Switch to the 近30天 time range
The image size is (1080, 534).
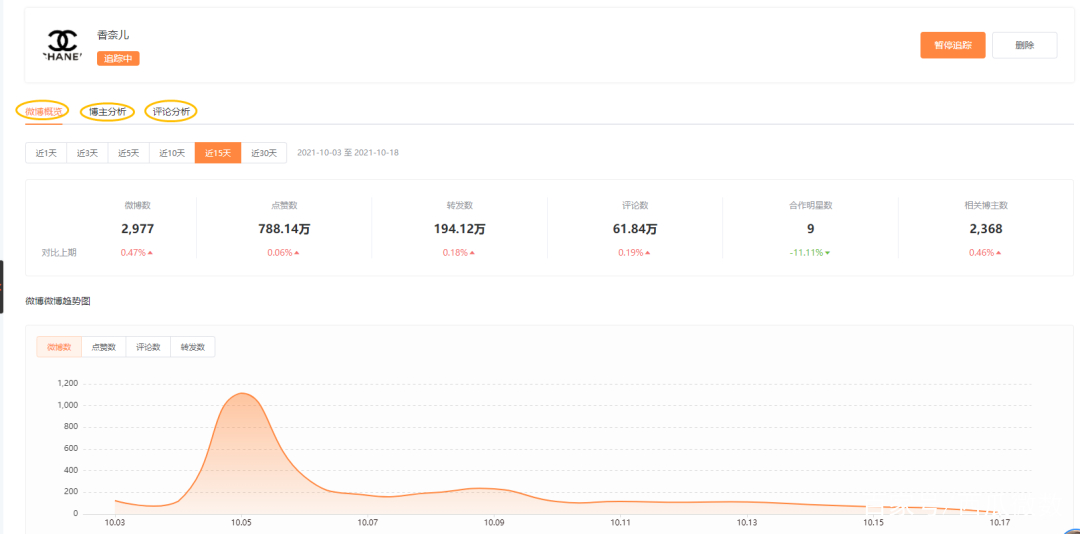tap(264, 153)
